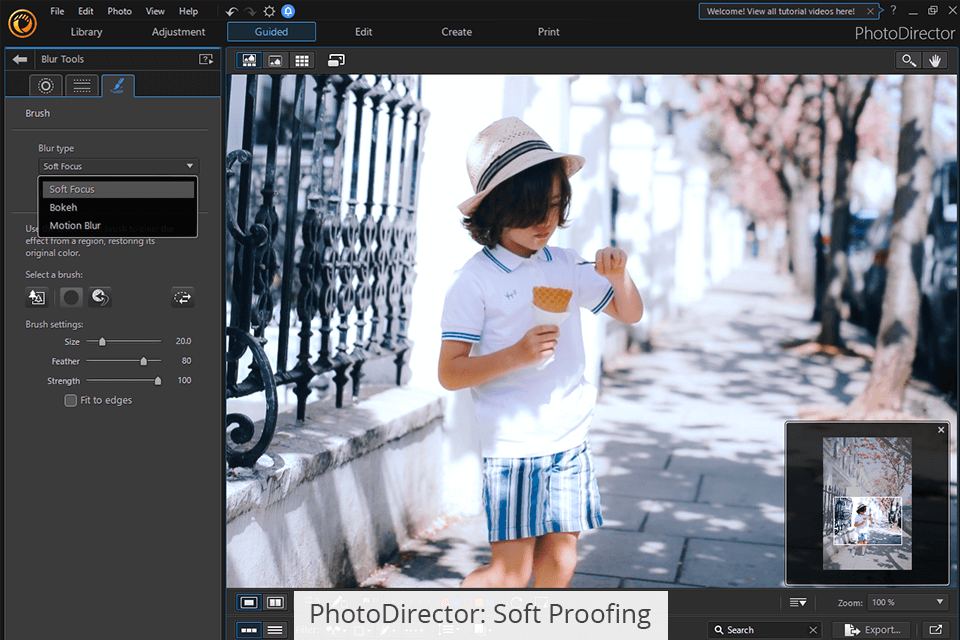Open the Welcome tutorial videos link
The image size is (960, 640).
(x=781, y=11)
